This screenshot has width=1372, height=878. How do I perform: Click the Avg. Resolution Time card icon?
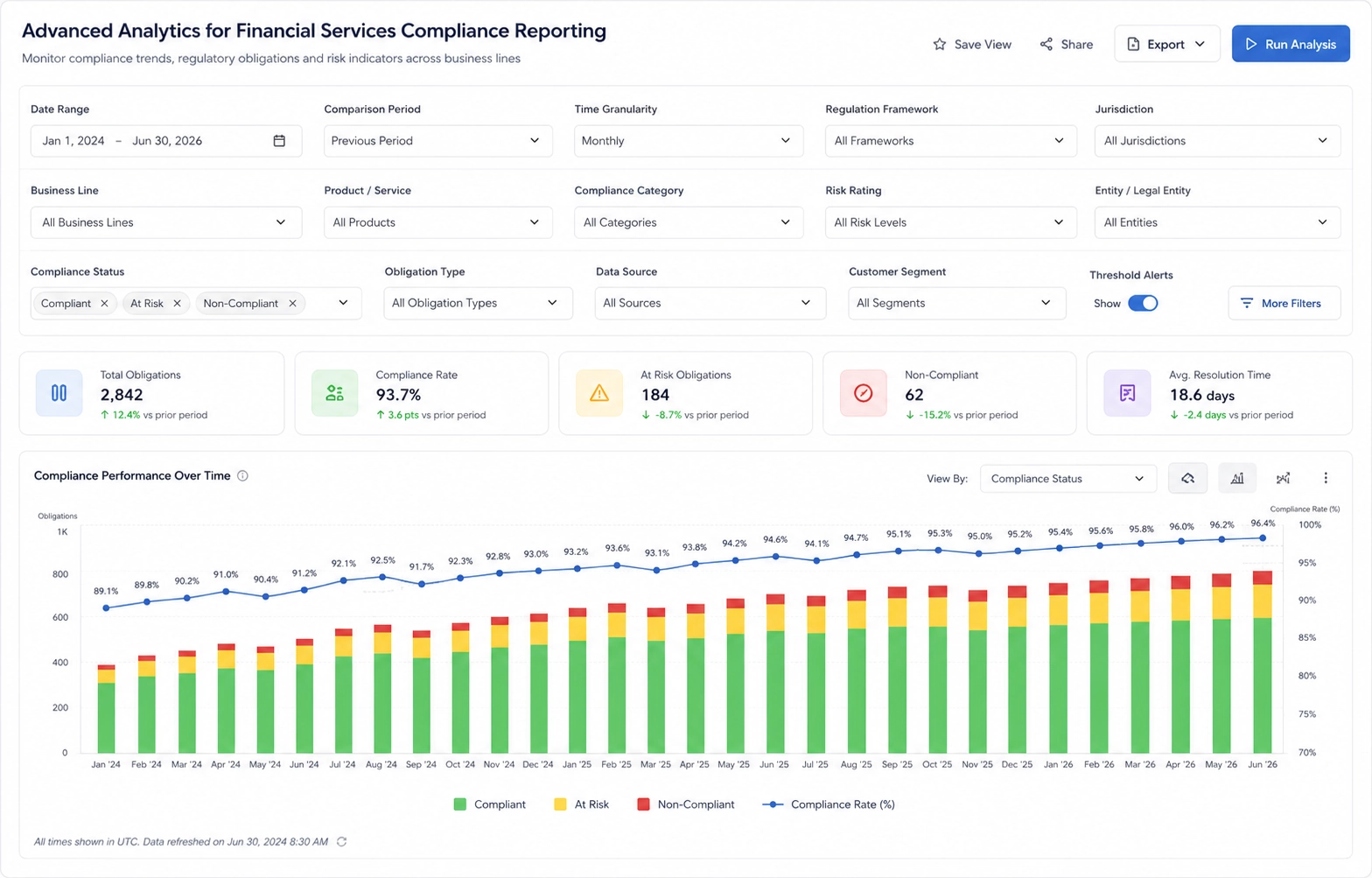tap(1127, 393)
